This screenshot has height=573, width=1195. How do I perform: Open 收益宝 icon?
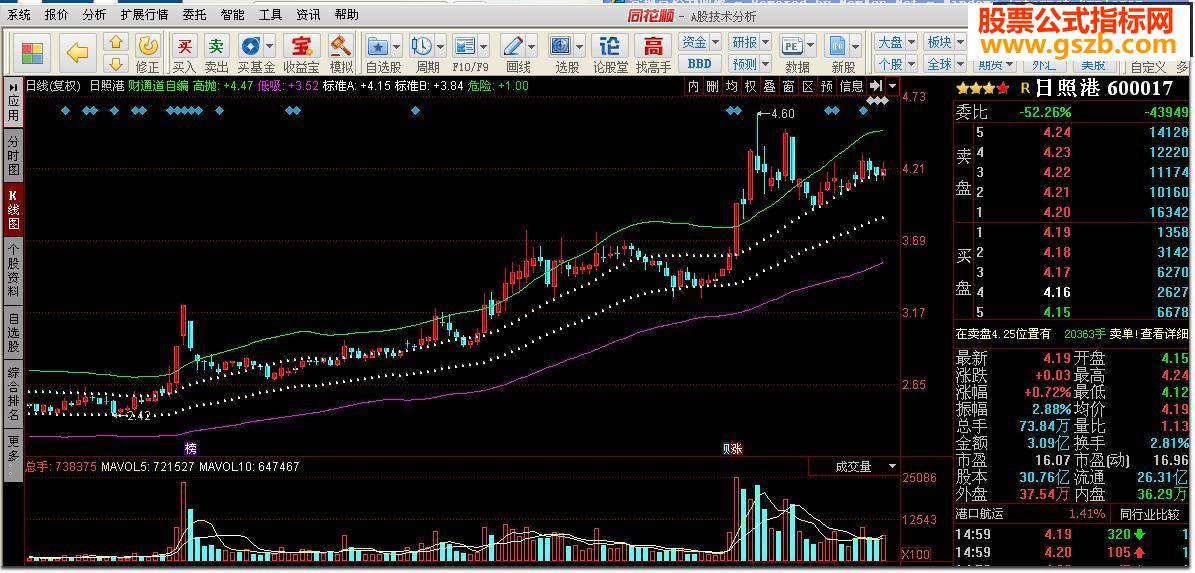click(x=302, y=46)
